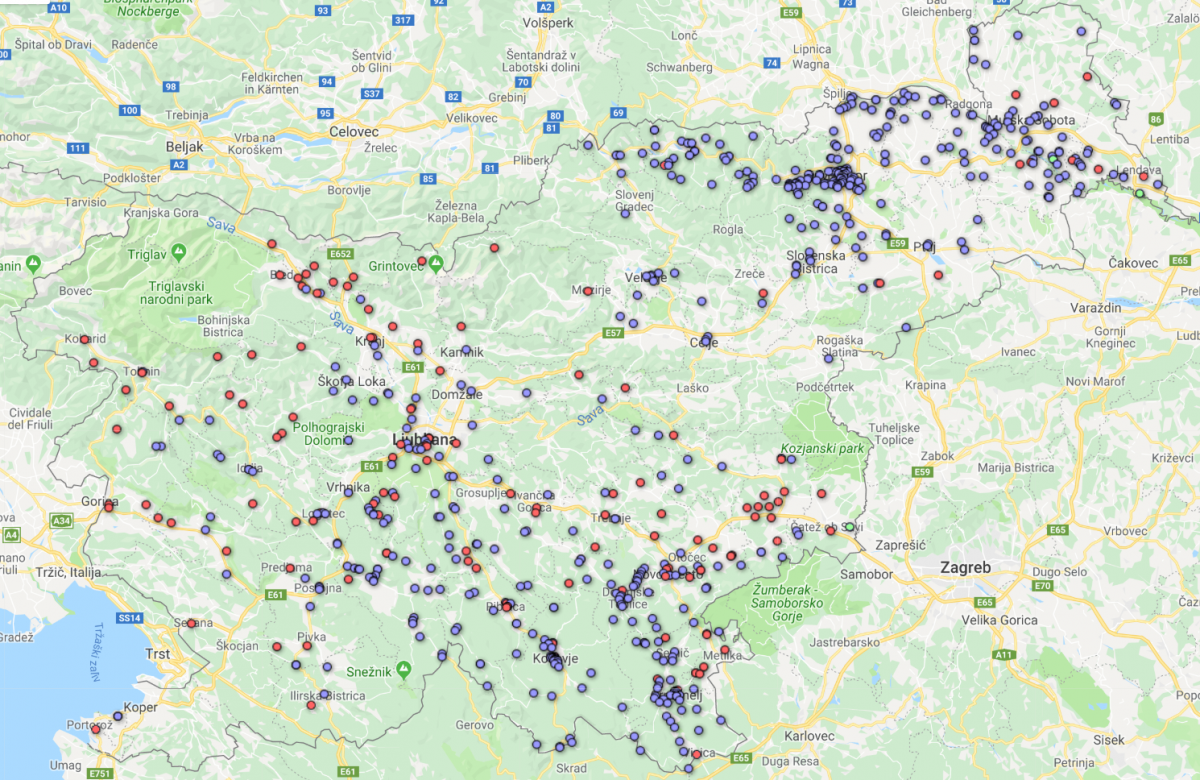Click the red marker on Sežana

pos(191,623)
